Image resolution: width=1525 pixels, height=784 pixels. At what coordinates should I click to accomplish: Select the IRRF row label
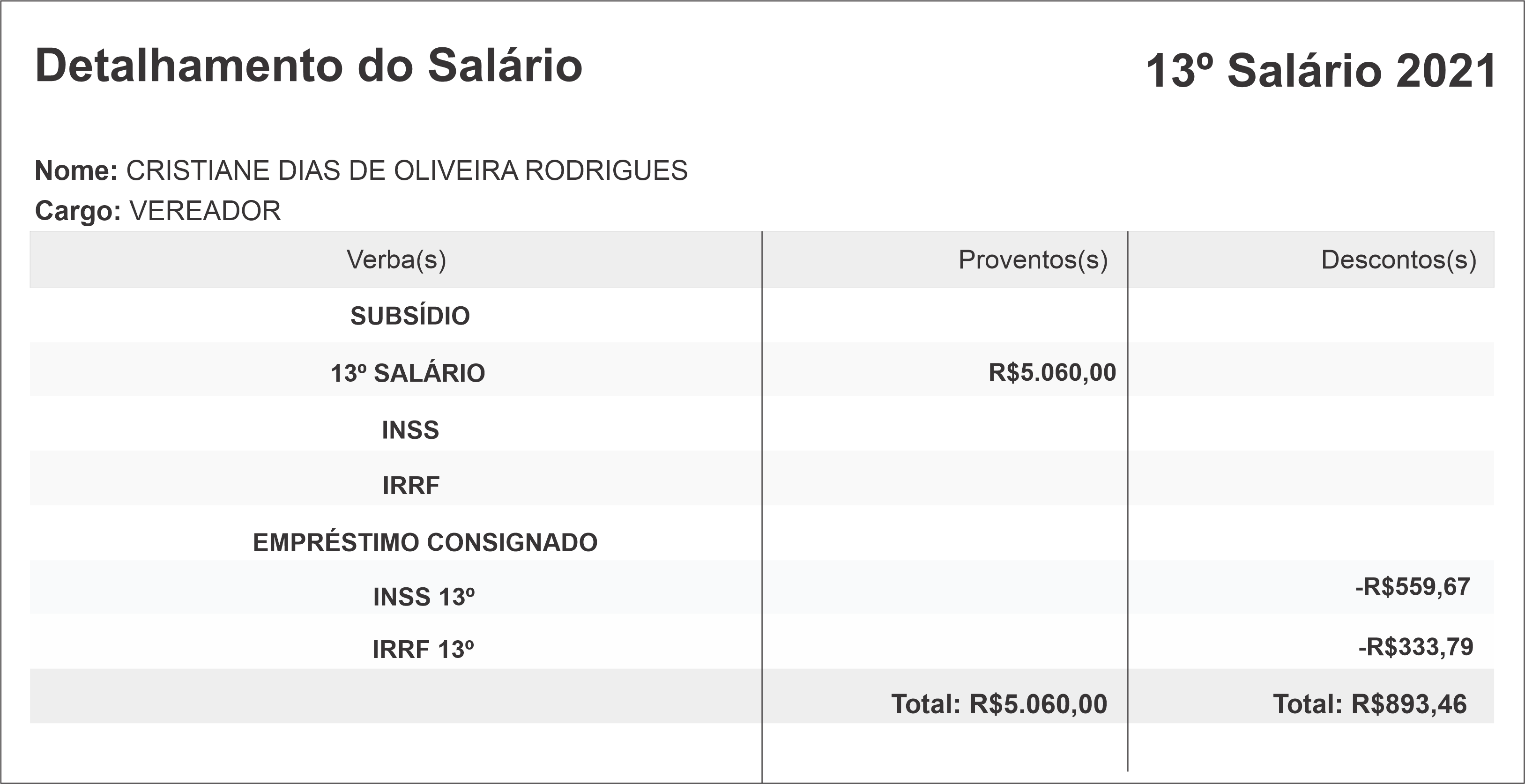pyautogui.click(x=411, y=486)
